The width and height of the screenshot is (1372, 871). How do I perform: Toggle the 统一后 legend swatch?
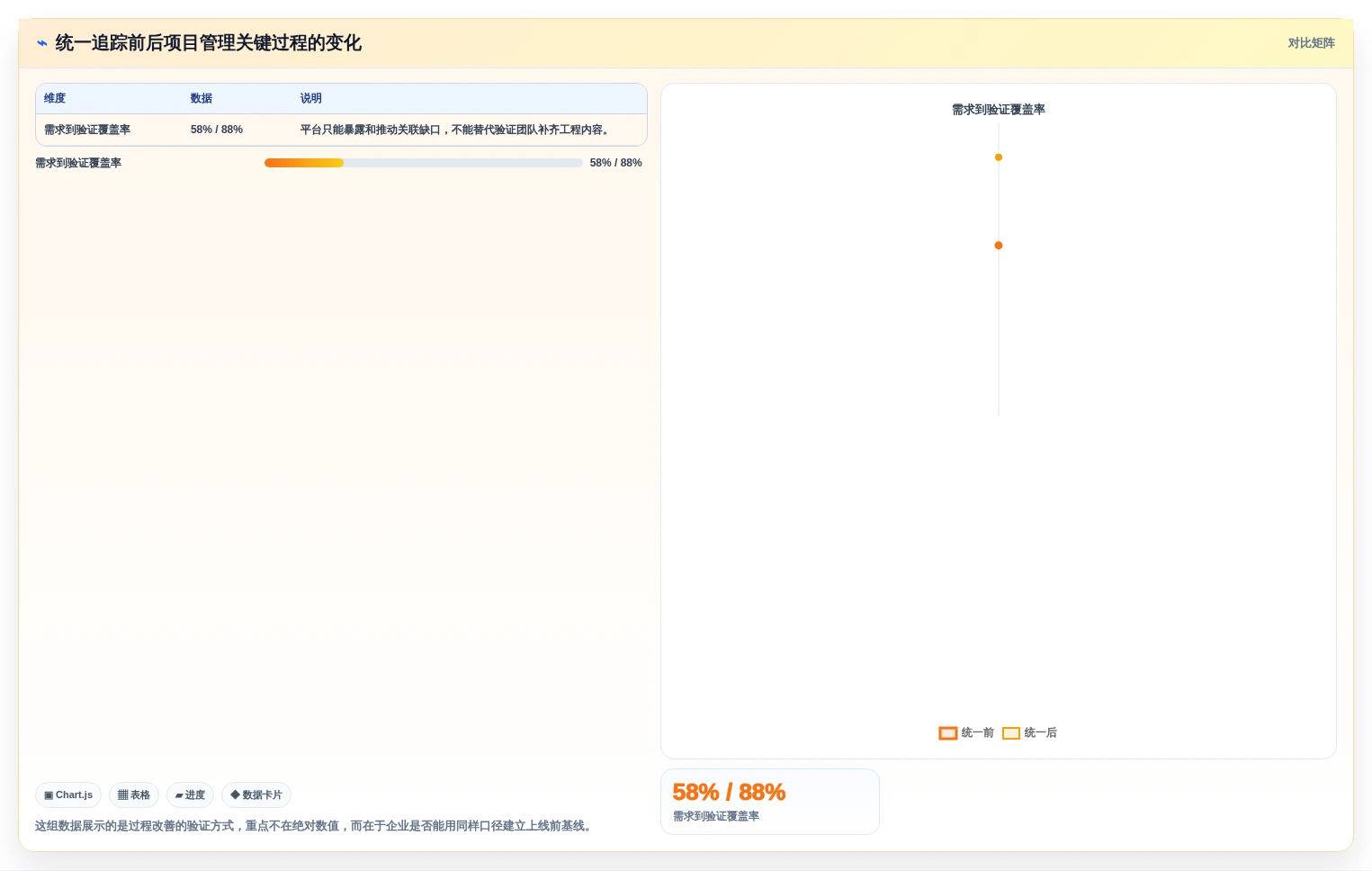1011,733
